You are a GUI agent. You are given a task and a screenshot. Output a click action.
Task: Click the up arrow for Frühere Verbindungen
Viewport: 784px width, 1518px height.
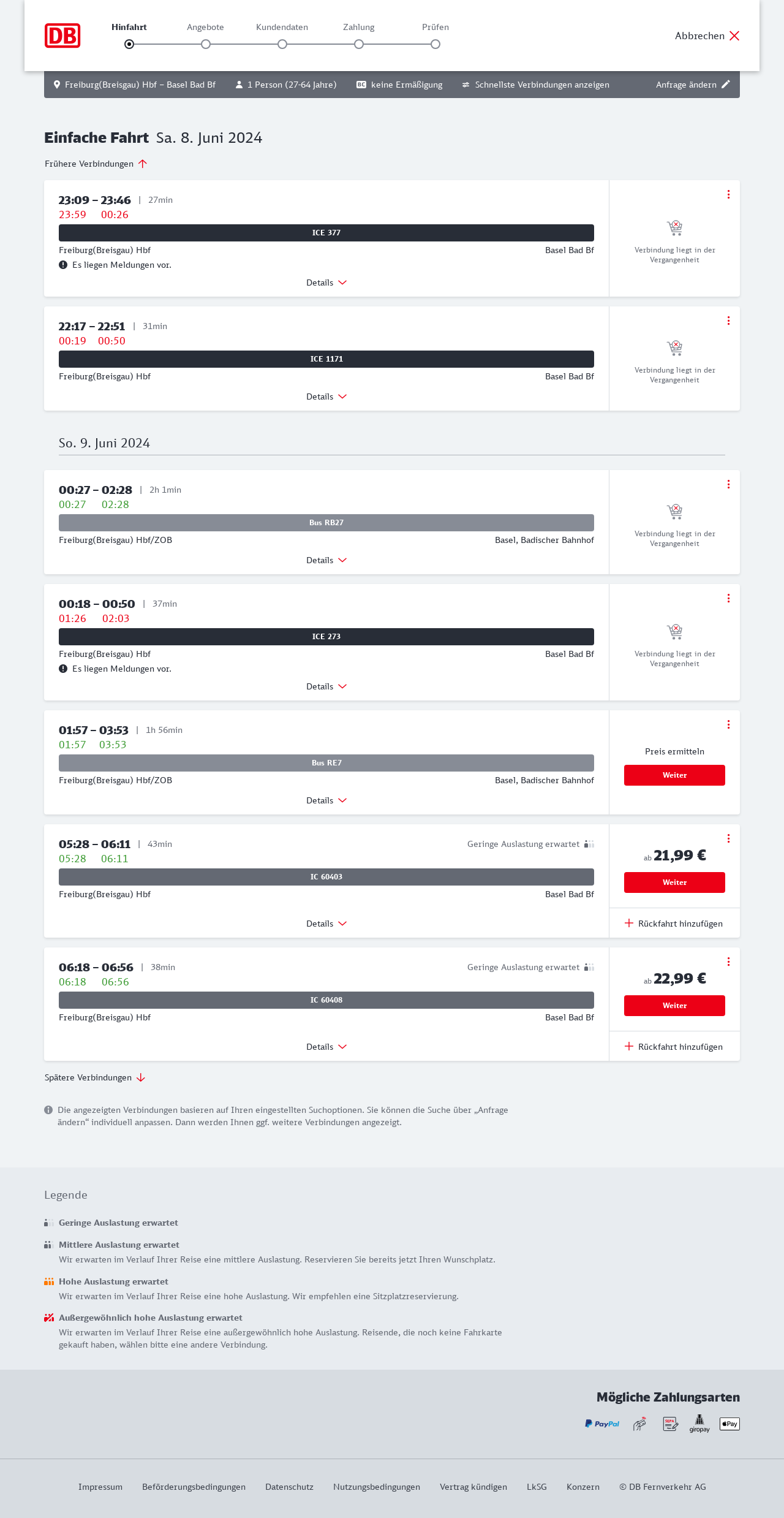click(143, 164)
